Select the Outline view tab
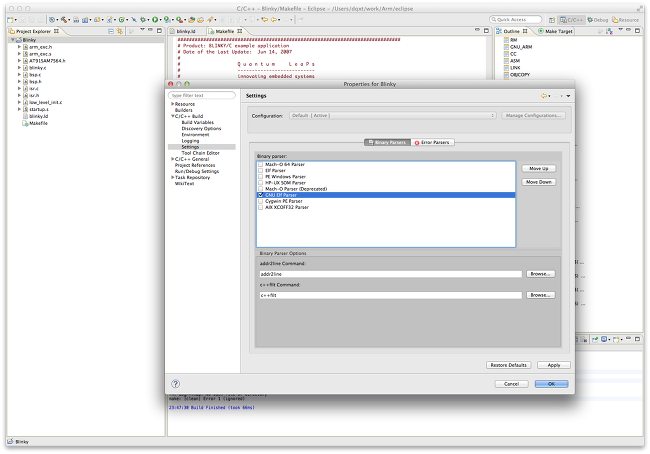The height and width of the screenshot is (454, 650). [512, 31]
